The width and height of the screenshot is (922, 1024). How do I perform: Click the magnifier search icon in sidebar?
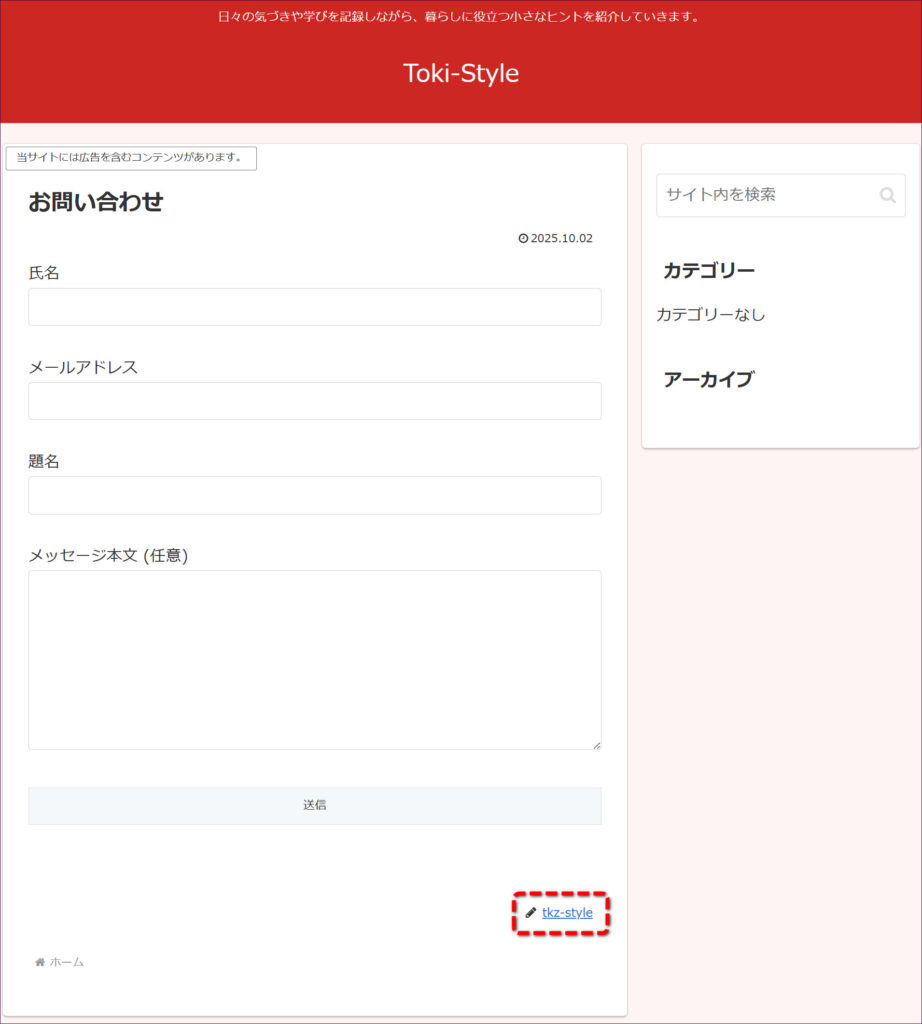coord(887,195)
